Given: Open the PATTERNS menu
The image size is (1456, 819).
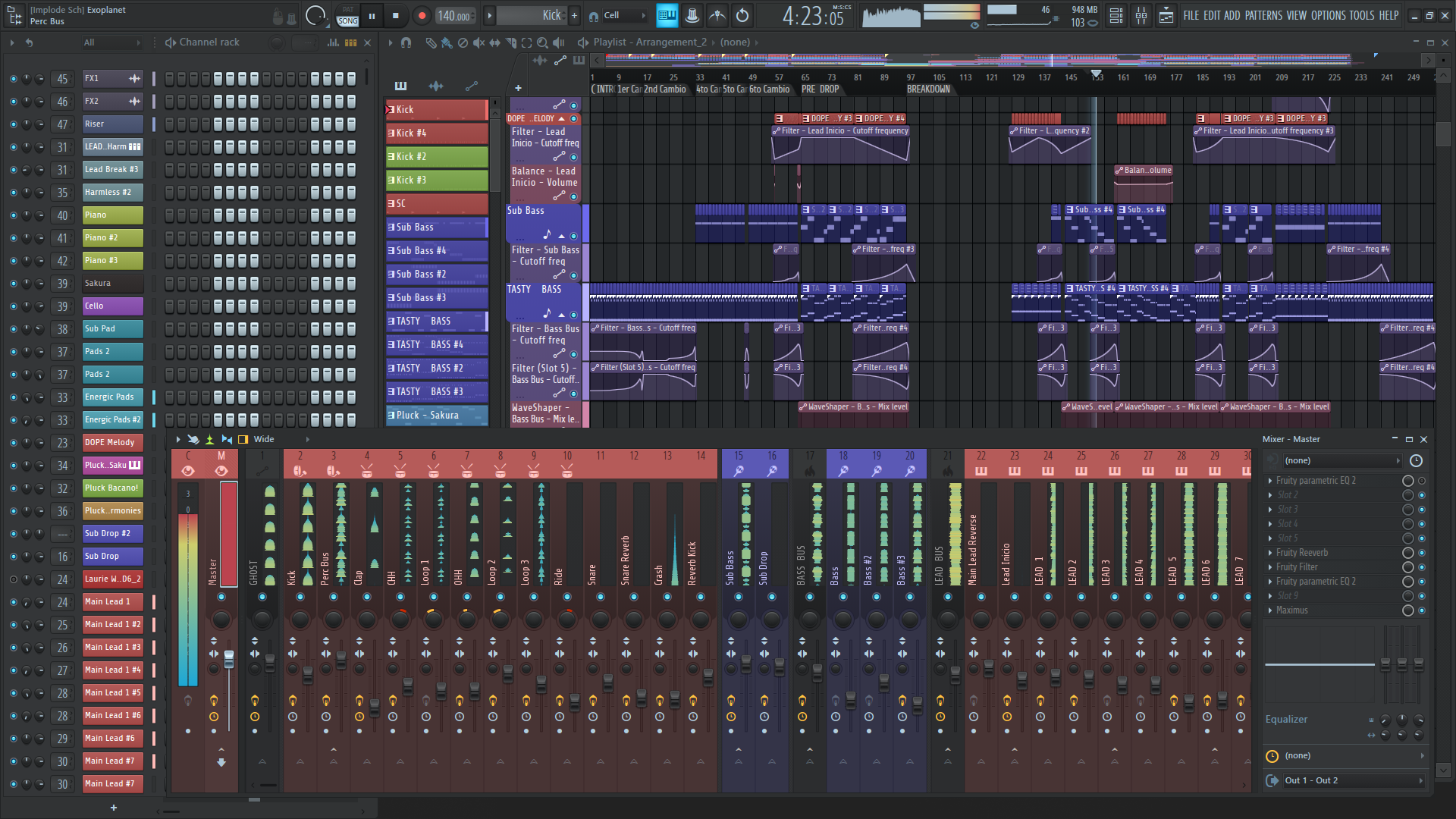Looking at the screenshot, I should click(x=1263, y=15).
